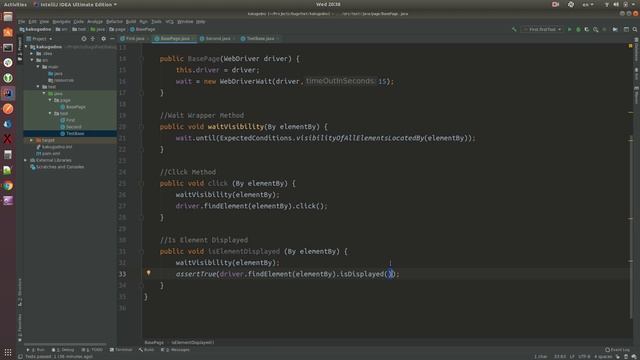Open the Run tool window button

pyautogui.click(x=36, y=350)
